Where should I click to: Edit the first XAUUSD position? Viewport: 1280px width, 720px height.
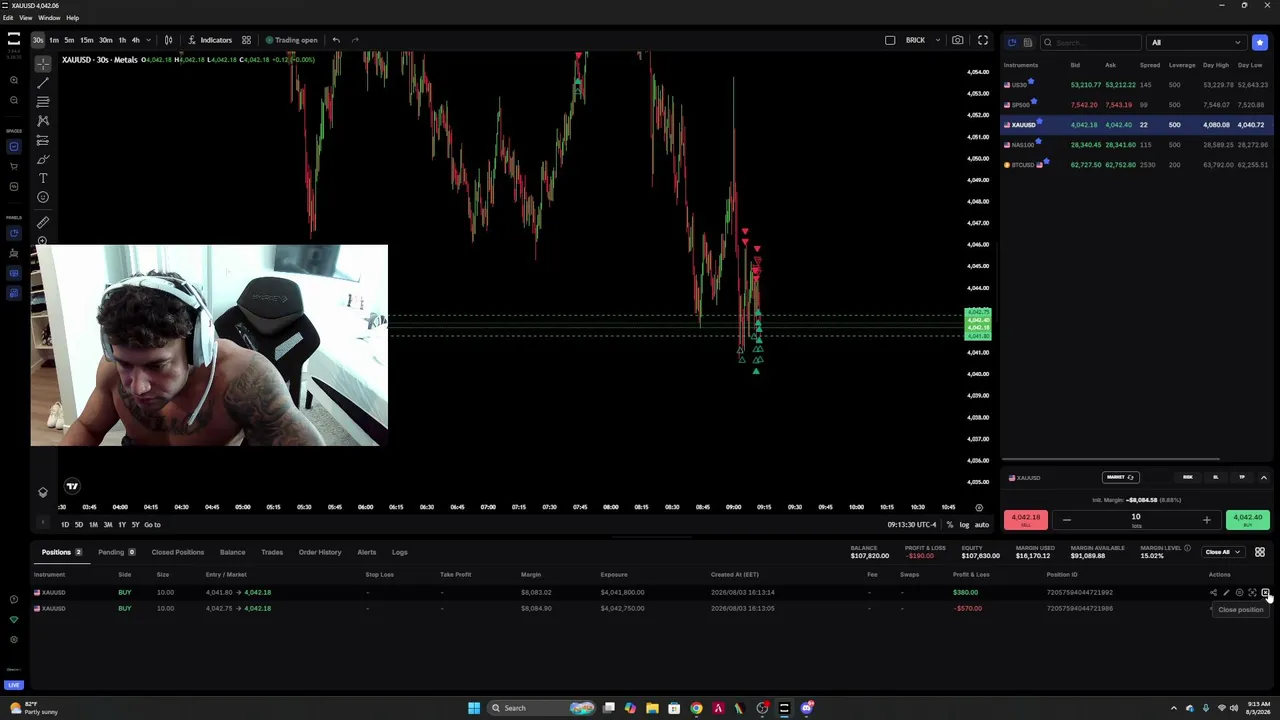click(1226, 592)
